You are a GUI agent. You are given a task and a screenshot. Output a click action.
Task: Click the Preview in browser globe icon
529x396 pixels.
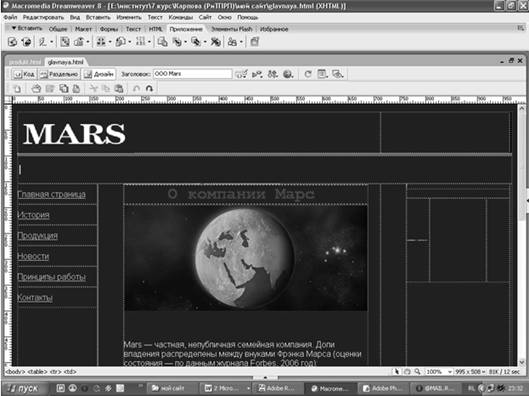coord(288,74)
